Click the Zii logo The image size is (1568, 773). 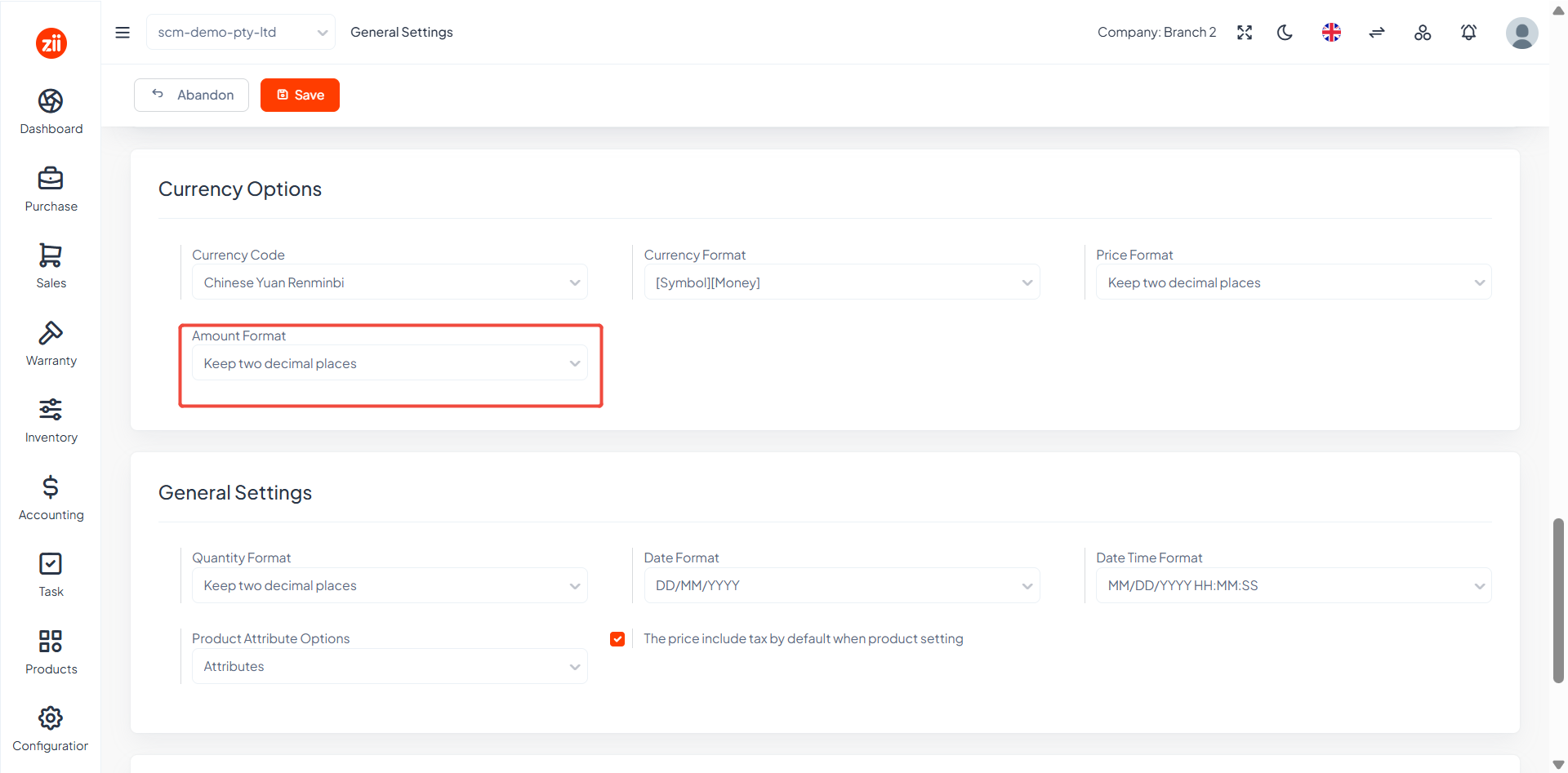51,43
